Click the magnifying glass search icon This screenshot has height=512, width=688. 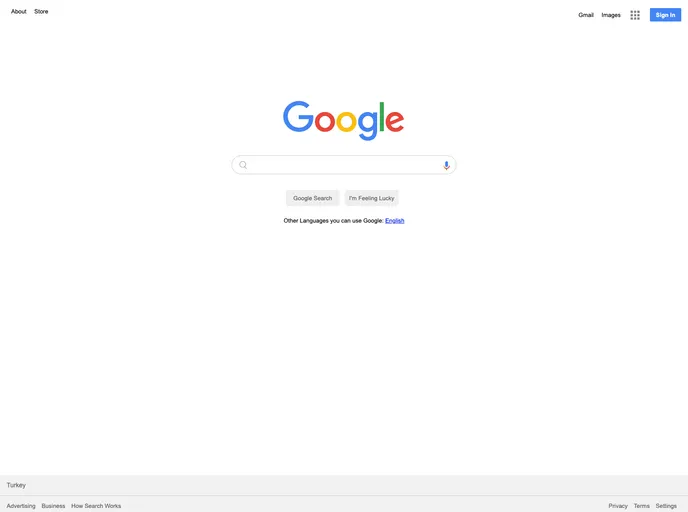click(x=243, y=165)
